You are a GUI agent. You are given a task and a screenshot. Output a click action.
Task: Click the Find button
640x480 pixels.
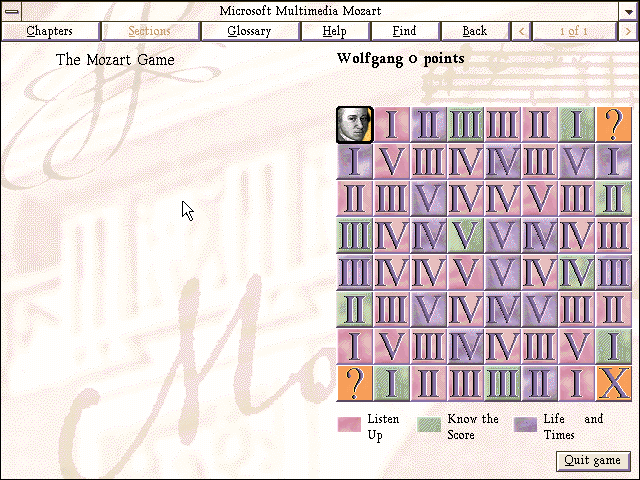click(405, 31)
